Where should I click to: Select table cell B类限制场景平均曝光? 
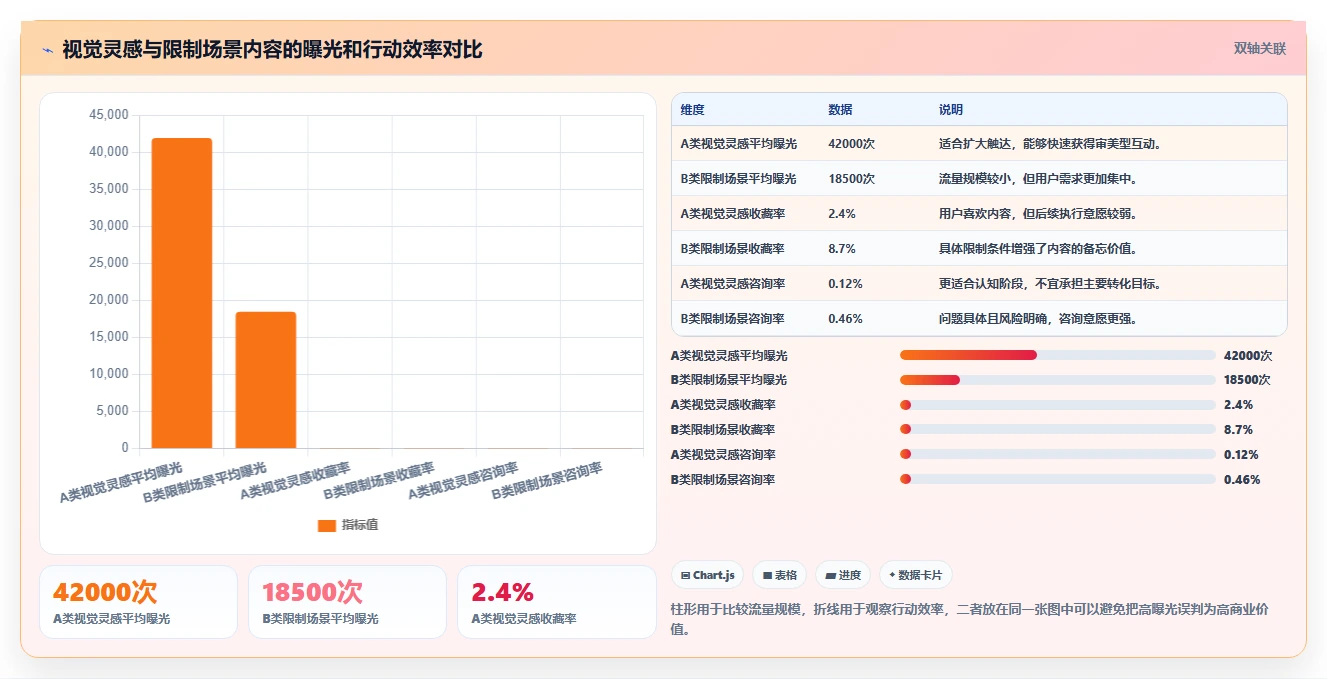pos(738,179)
